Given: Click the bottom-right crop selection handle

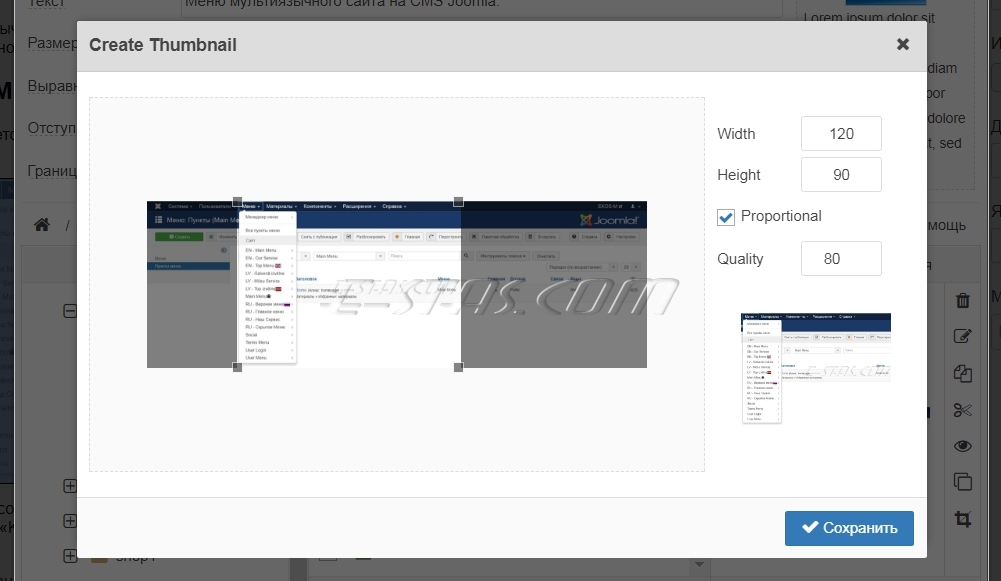Looking at the screenshot, I should (458, 367).
